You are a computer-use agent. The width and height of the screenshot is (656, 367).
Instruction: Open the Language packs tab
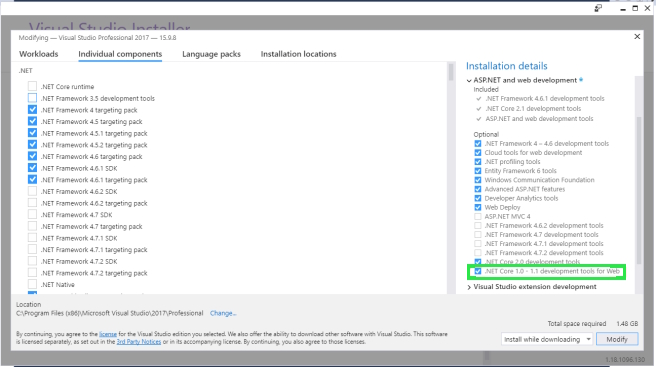click(211, 54)
